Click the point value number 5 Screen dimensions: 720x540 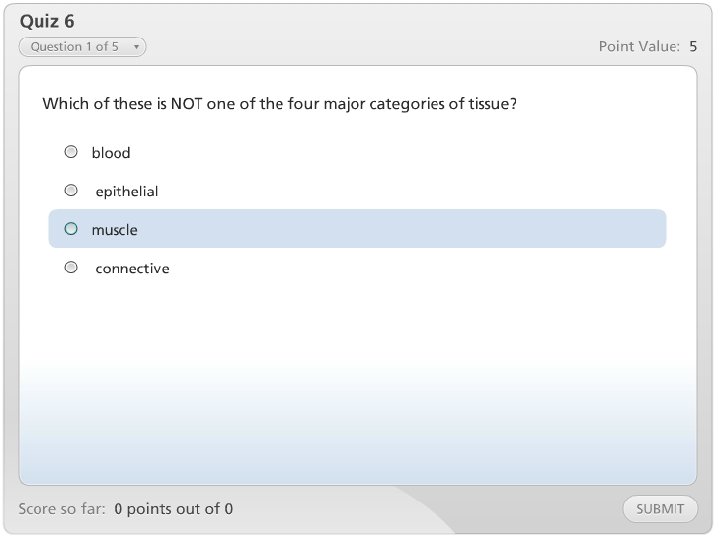(x=693, y=47)
